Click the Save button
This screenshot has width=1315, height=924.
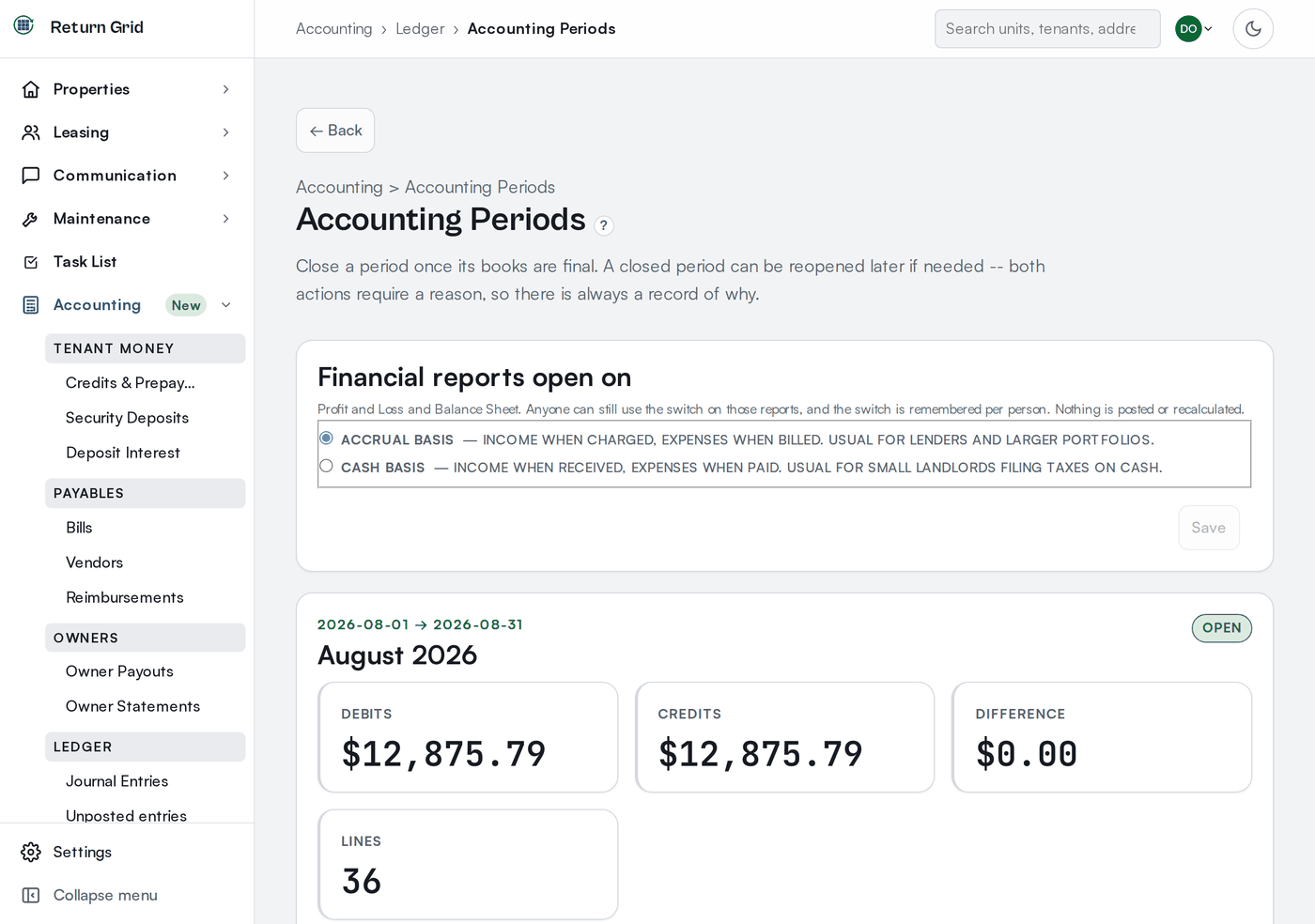tap(1208, 528)
